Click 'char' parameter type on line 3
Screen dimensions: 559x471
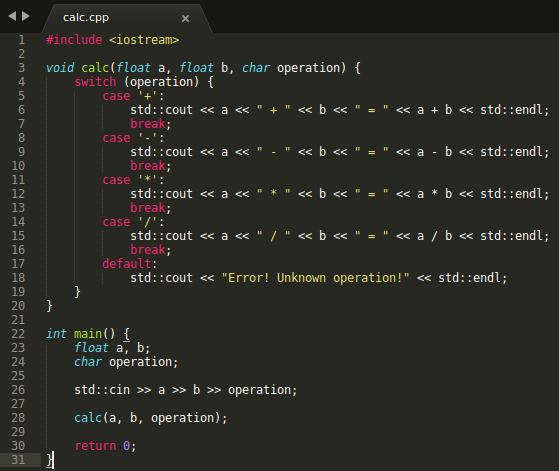click(256, 68)
